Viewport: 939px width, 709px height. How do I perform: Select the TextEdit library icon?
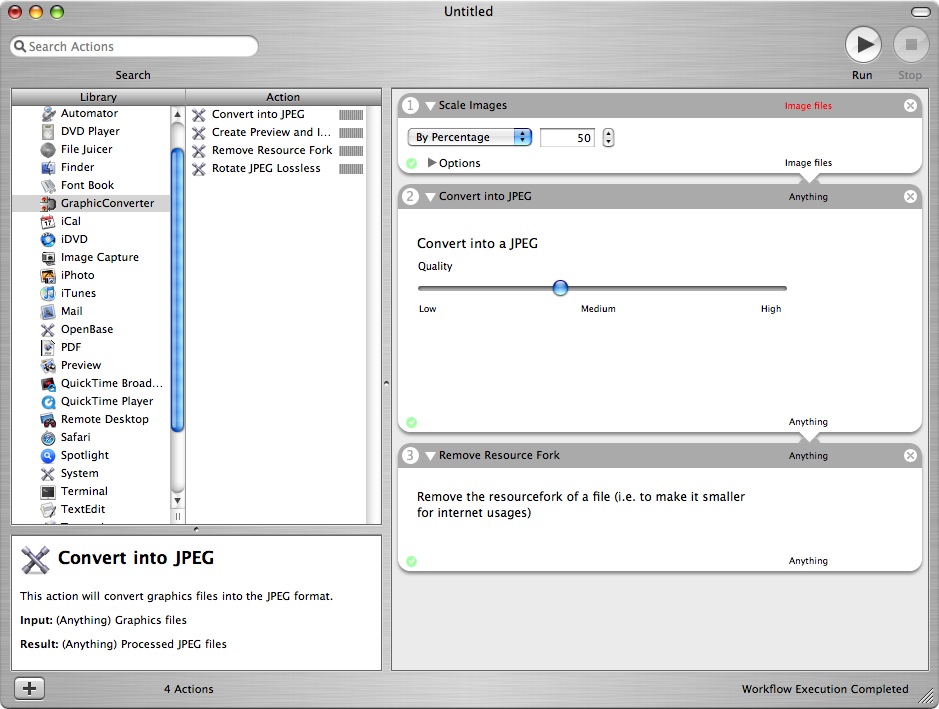pos(48,510)
